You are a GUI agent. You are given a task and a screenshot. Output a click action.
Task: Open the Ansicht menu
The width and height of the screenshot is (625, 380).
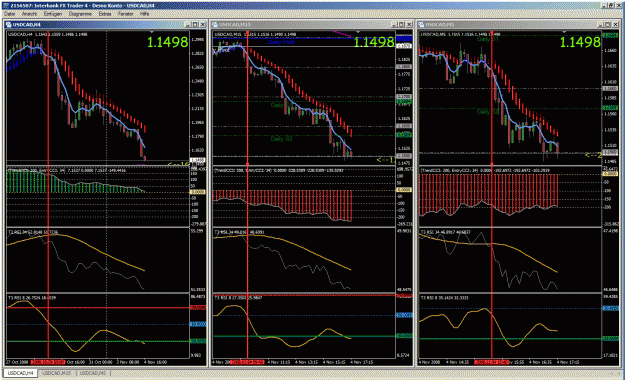click(29, 14)
